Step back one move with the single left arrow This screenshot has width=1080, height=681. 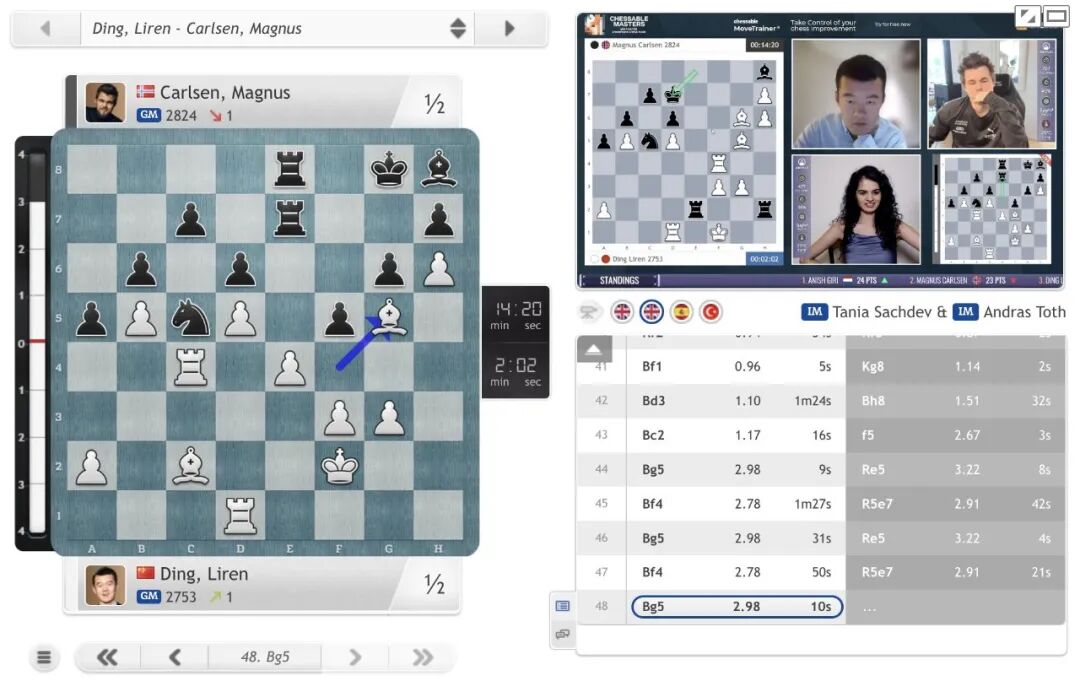[x=175, y=658]
